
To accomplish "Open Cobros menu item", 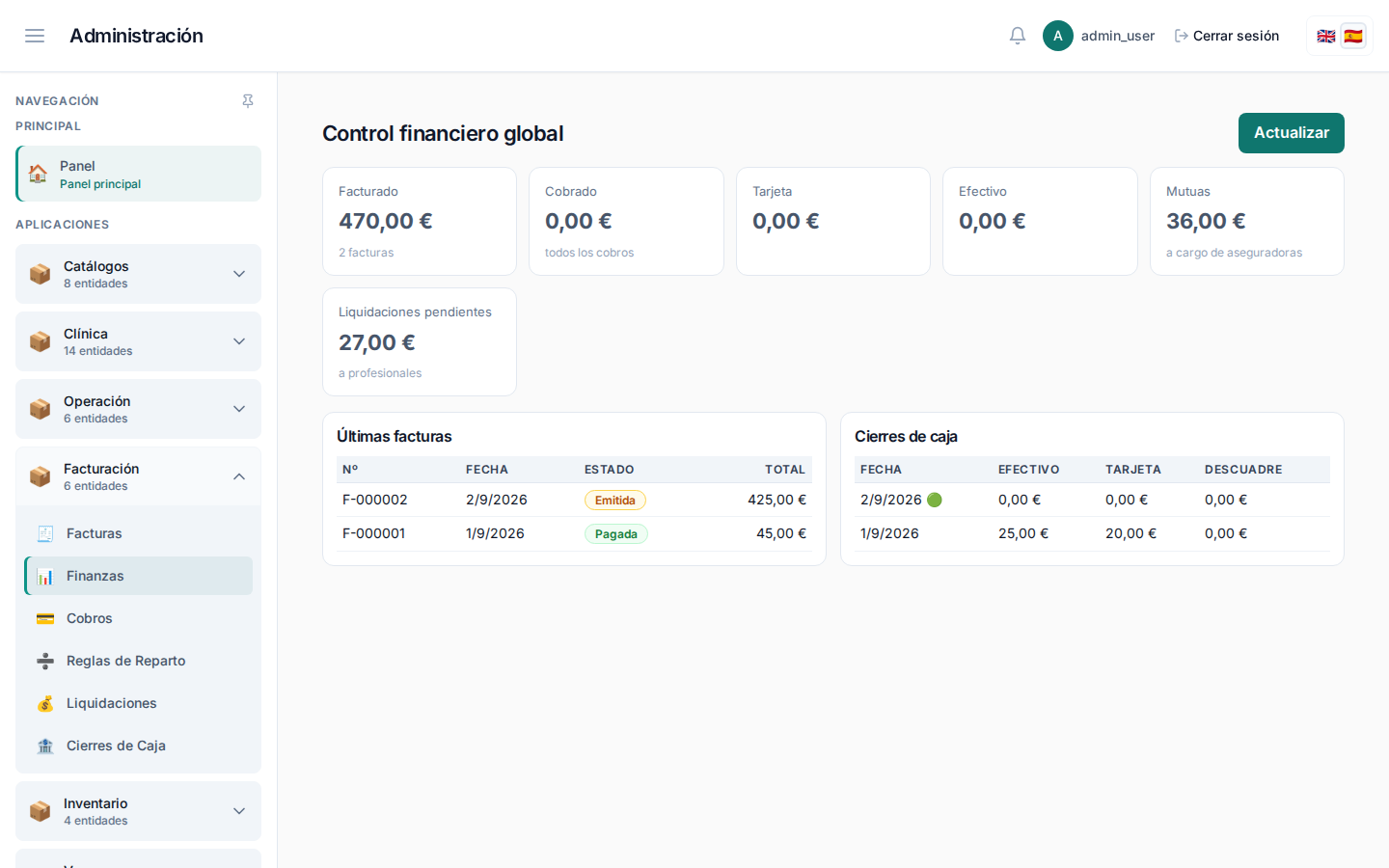I will (x=139, y=618).
